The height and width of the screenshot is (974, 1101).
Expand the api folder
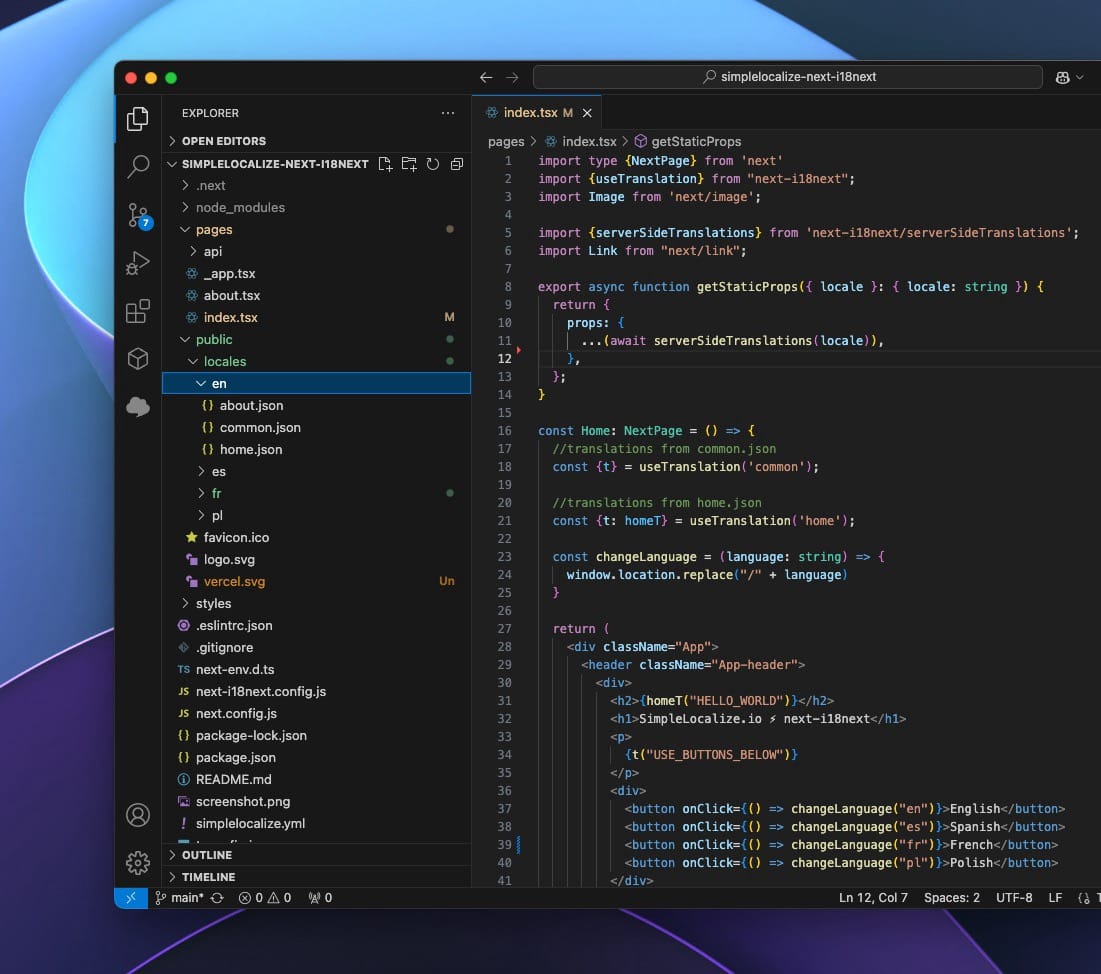(316, 251)
